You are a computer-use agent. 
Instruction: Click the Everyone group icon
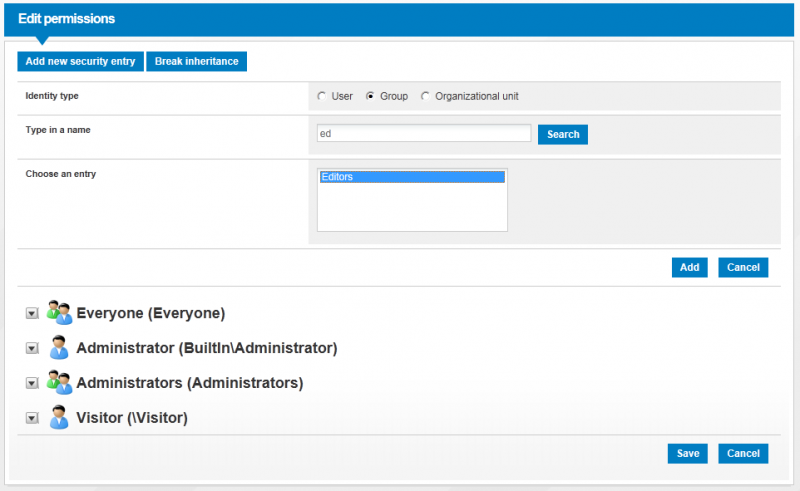[x=59, y=312]
